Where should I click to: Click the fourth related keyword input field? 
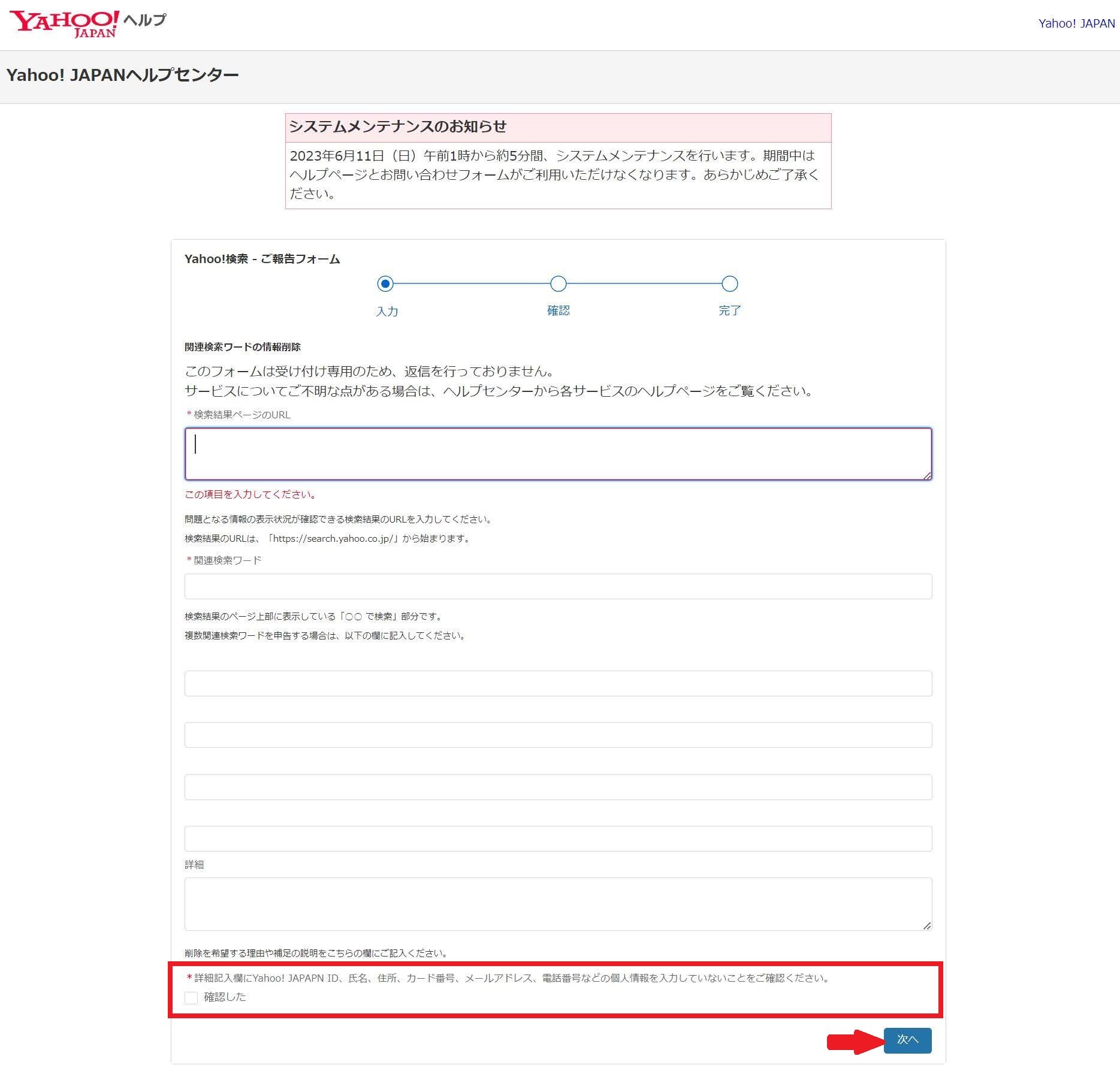[557, 787]
